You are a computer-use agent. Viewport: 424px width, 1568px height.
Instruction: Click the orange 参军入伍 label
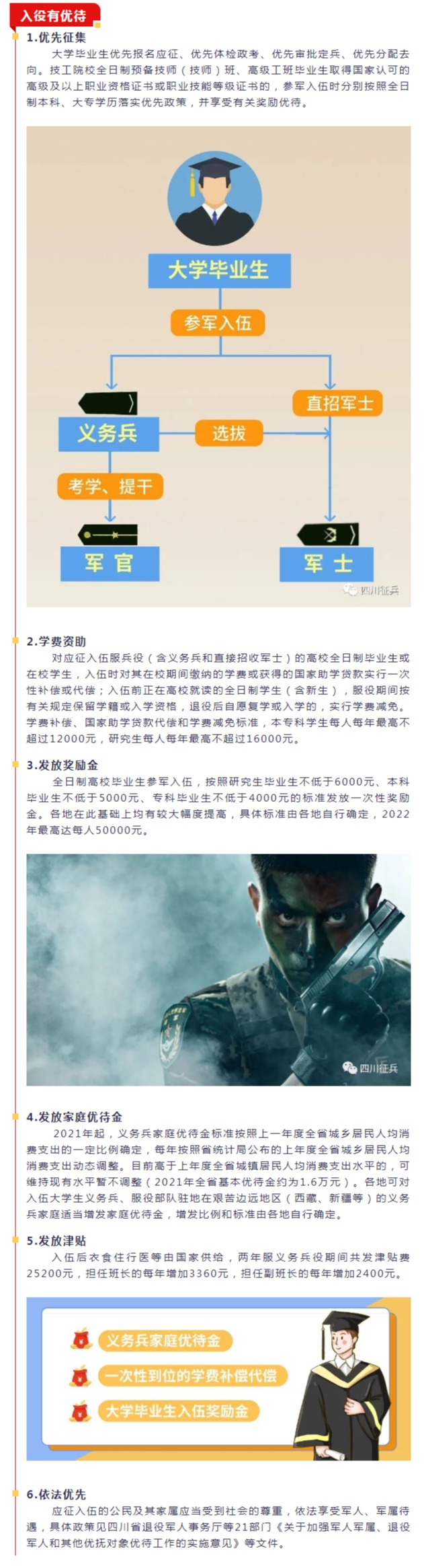[x=217, y=323]
